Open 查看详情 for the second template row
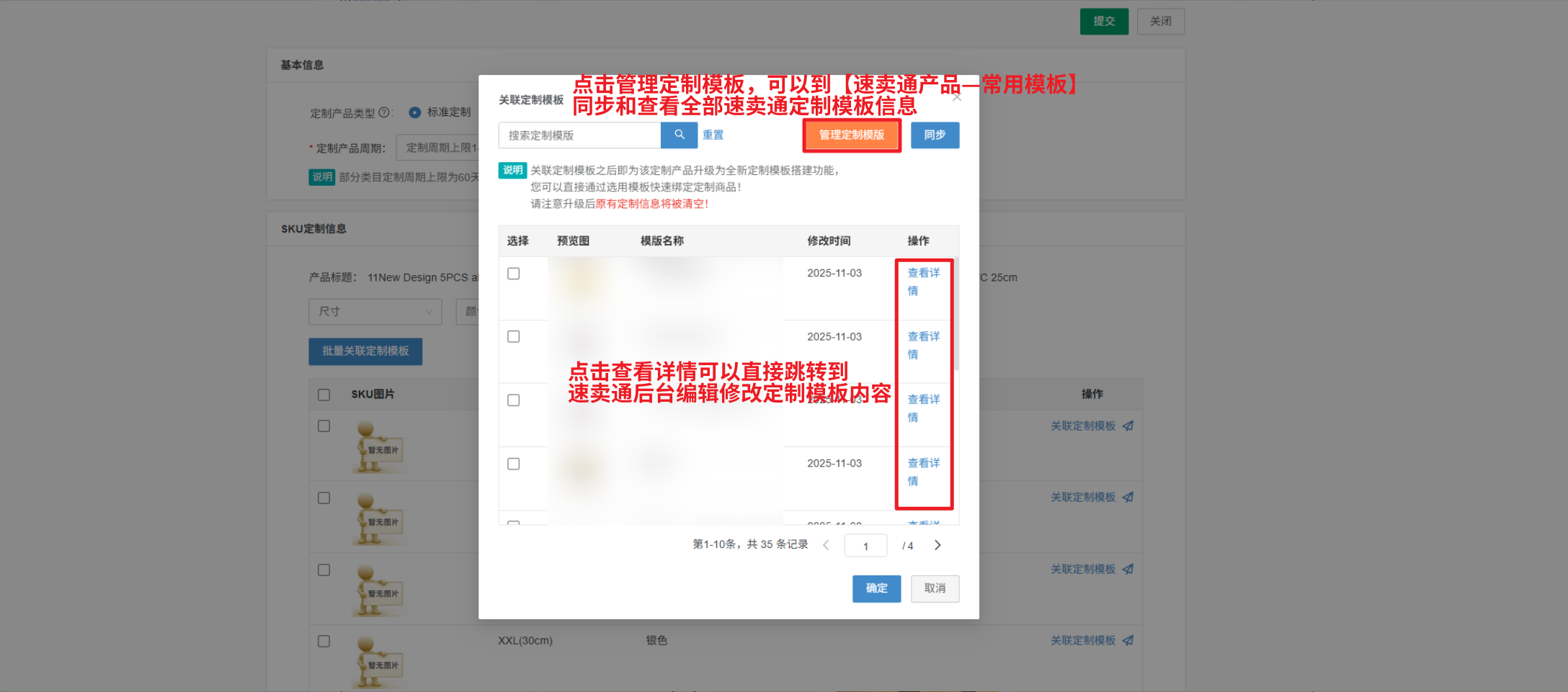The image size is (1568, 692). 923,345
